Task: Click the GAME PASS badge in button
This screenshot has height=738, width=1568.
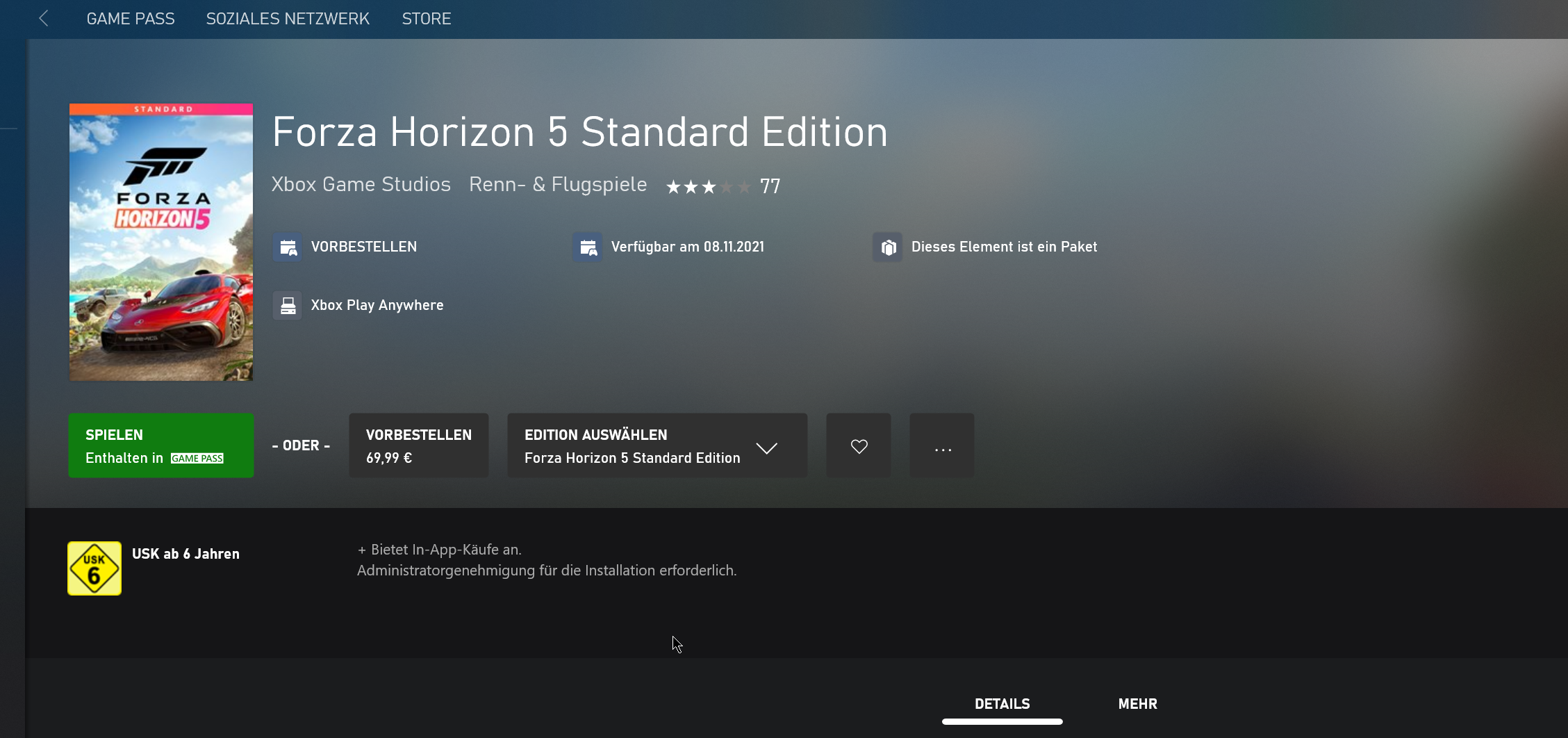Action: (197, 459)
